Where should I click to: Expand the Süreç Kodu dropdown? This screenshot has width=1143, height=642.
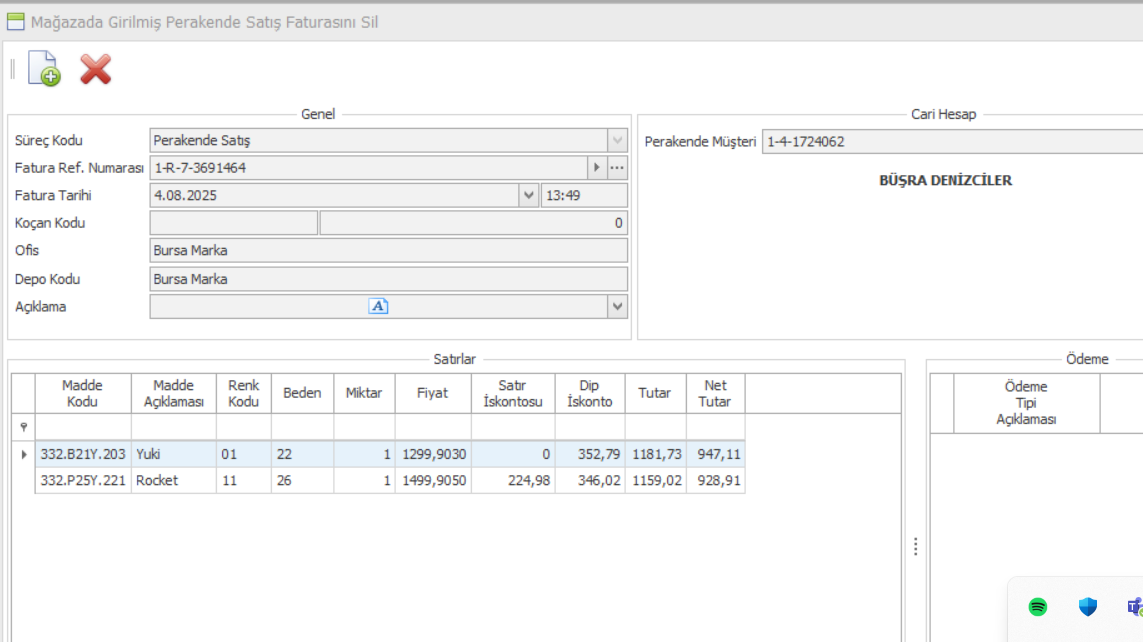tap(617, 141)
